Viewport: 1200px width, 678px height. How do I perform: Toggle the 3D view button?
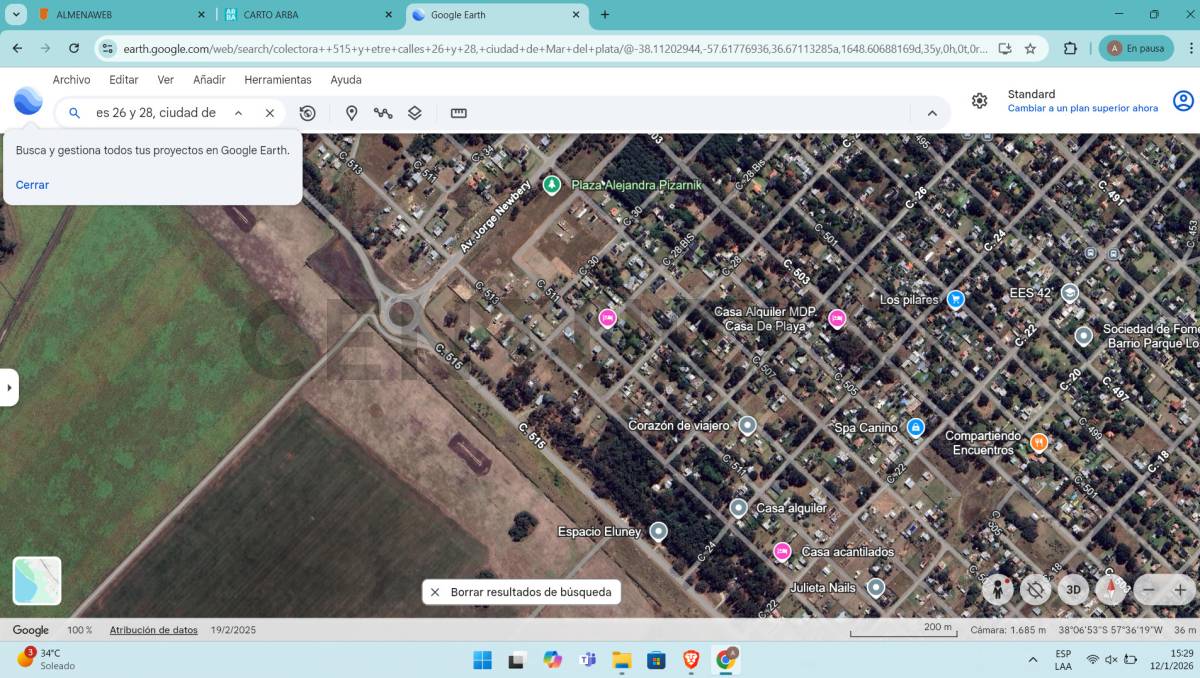(x=1073, y=590)
